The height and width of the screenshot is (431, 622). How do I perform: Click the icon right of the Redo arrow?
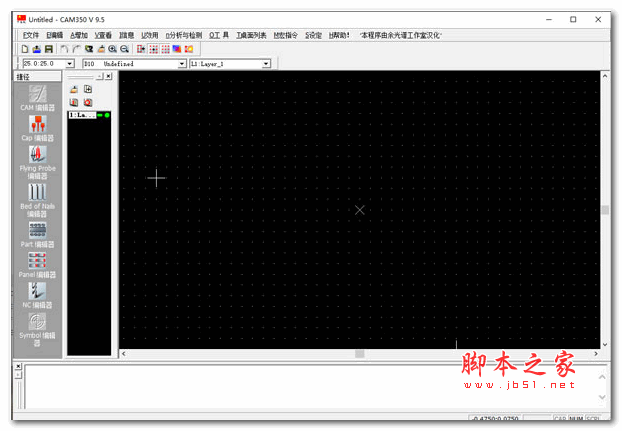tap(89, 49)
